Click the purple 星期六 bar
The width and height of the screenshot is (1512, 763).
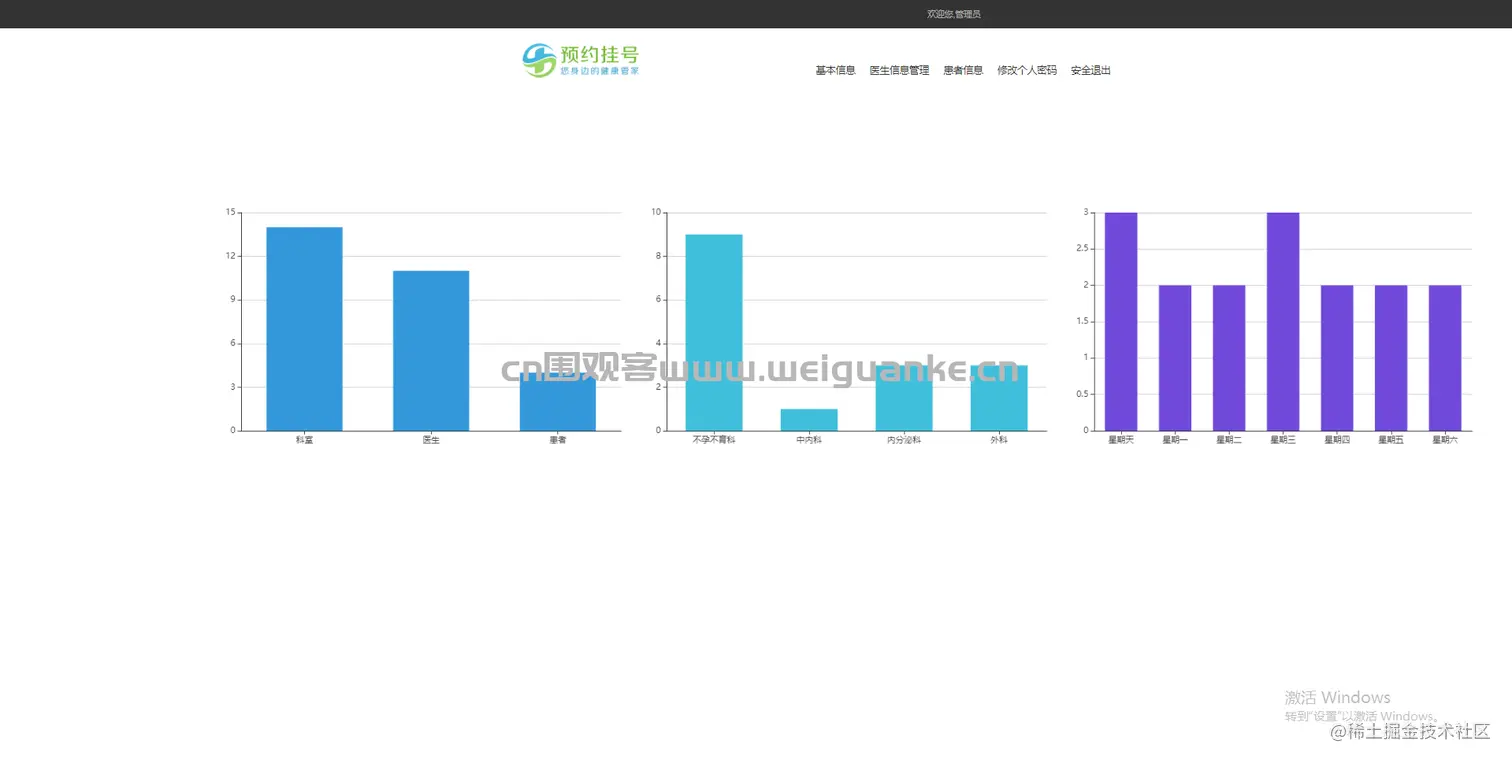coord(1445,358)
